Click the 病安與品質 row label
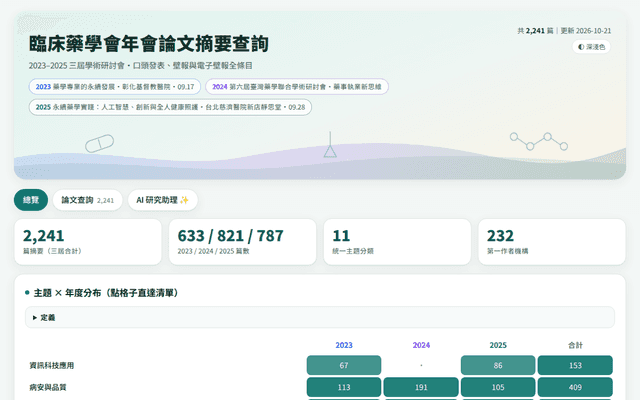Viewport: 640px width, 400px height. (48, 387)
